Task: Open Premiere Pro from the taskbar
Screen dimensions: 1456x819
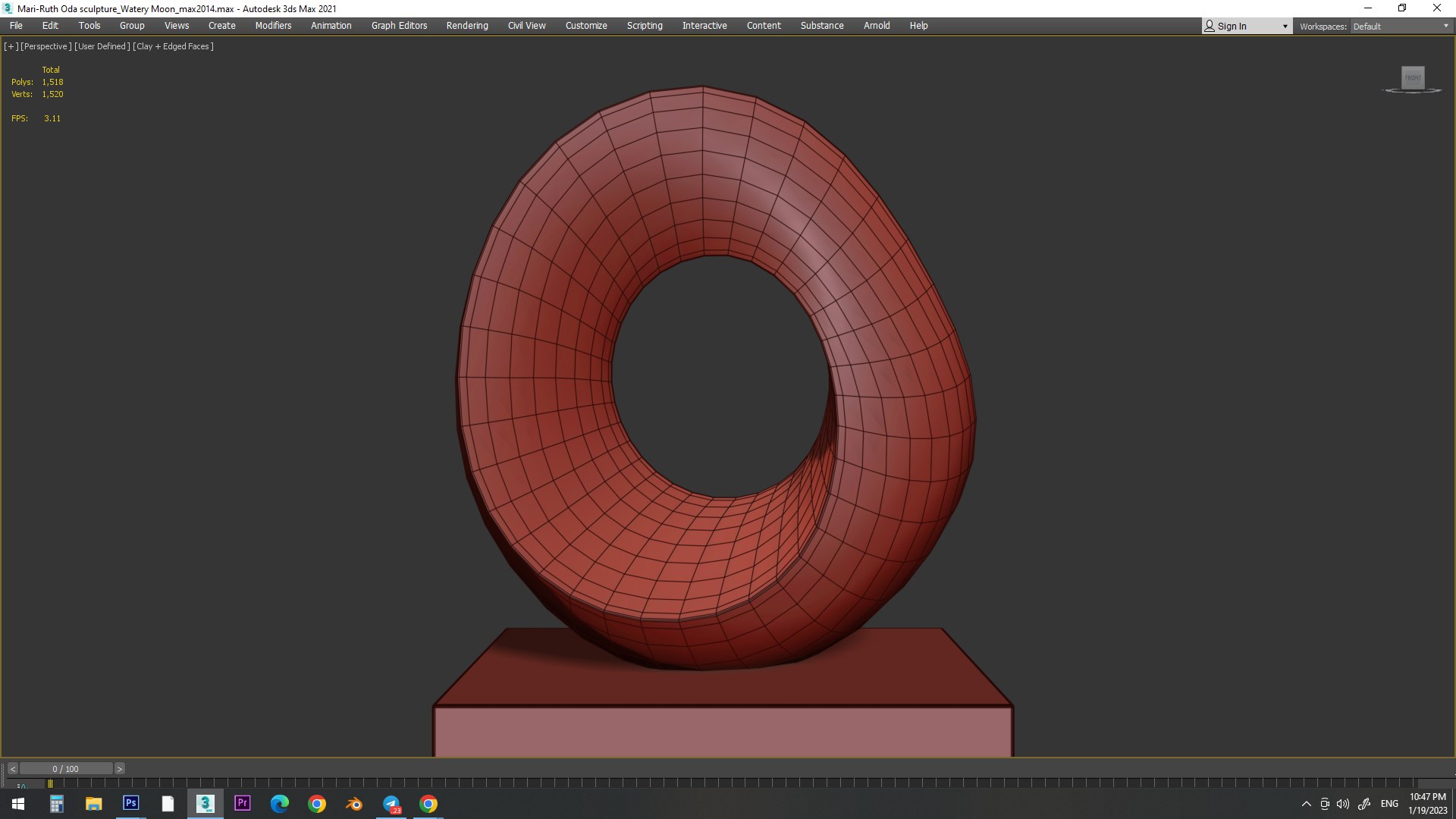Action: pos(243,804)
